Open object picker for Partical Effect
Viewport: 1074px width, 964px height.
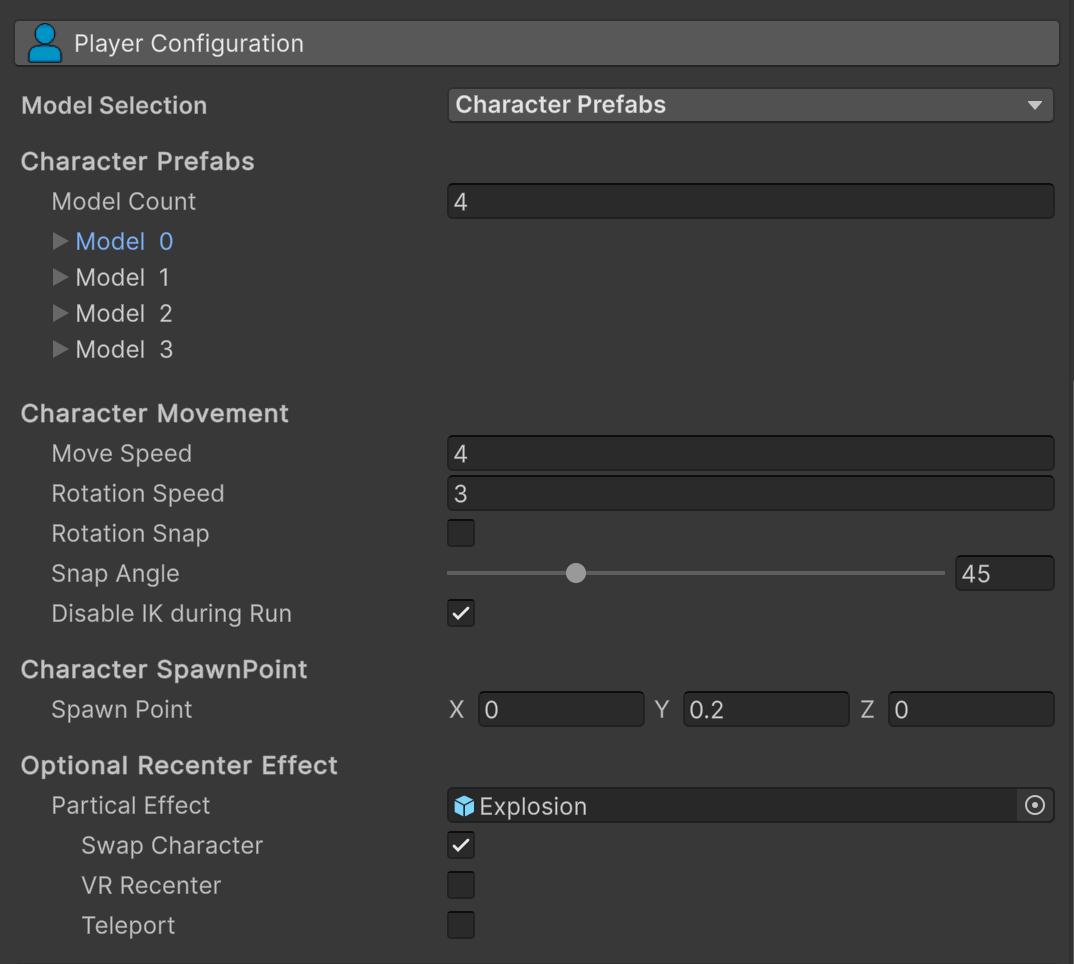click(1035, 806)
